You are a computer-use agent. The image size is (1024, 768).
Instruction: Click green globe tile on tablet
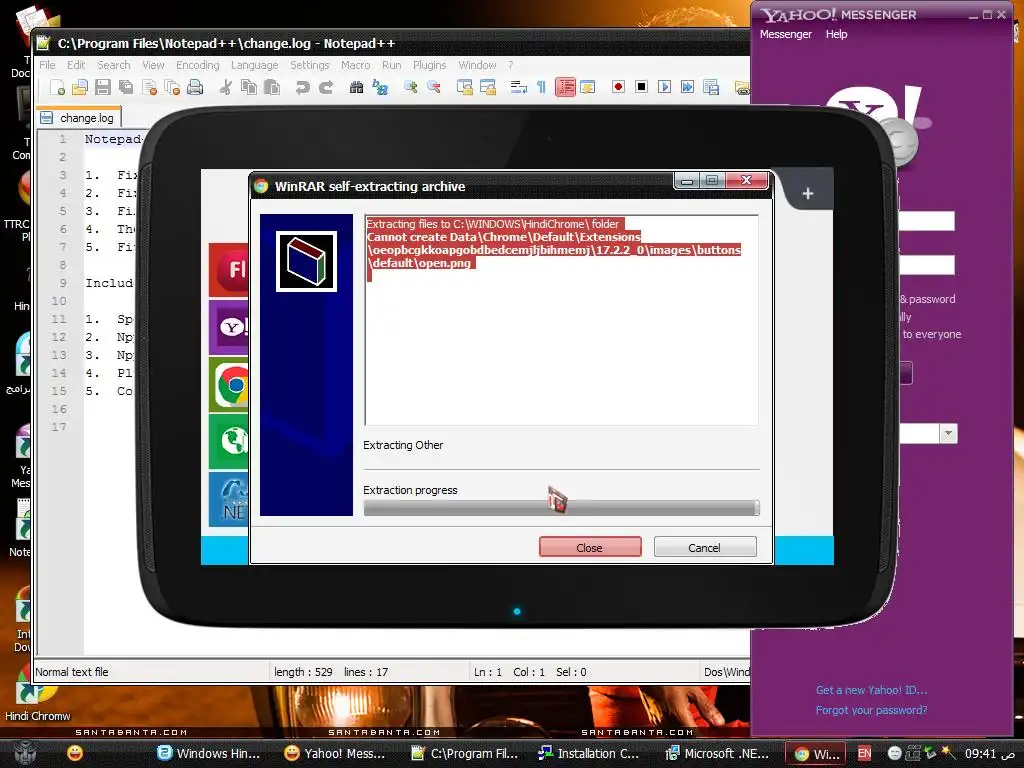(229, 441)
